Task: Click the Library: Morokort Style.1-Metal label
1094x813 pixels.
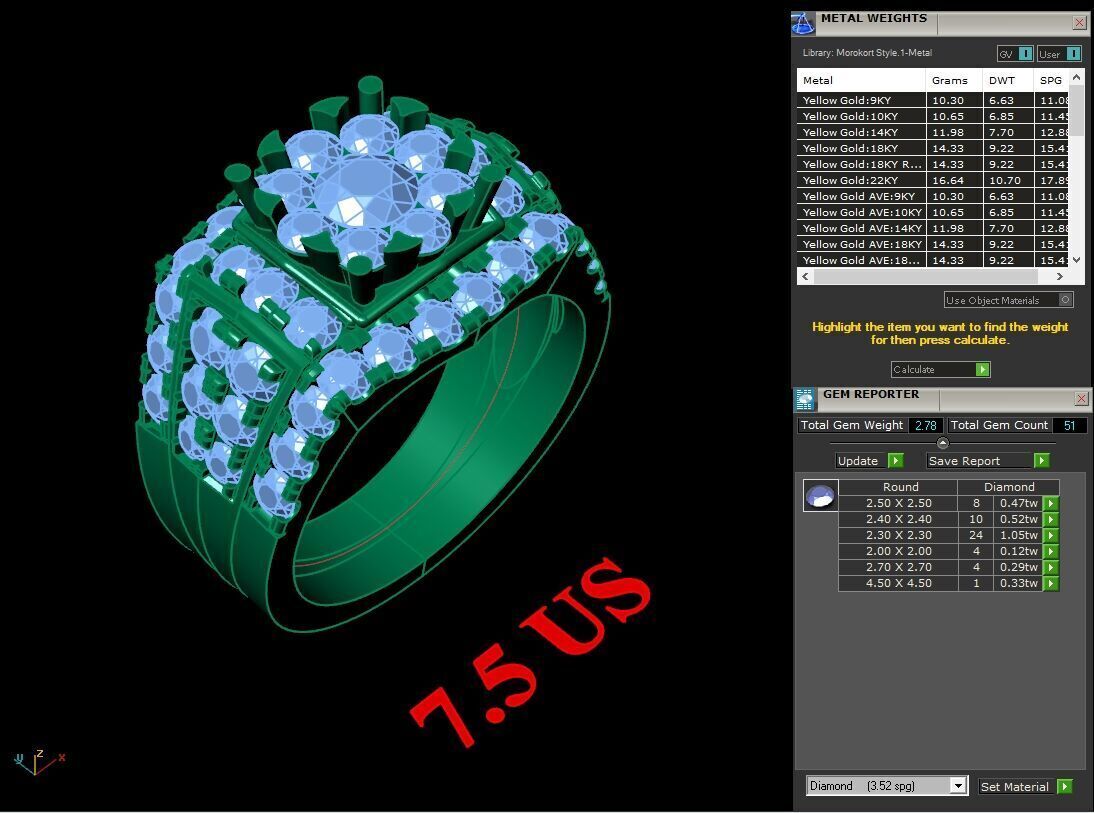Action: [867, 53]
